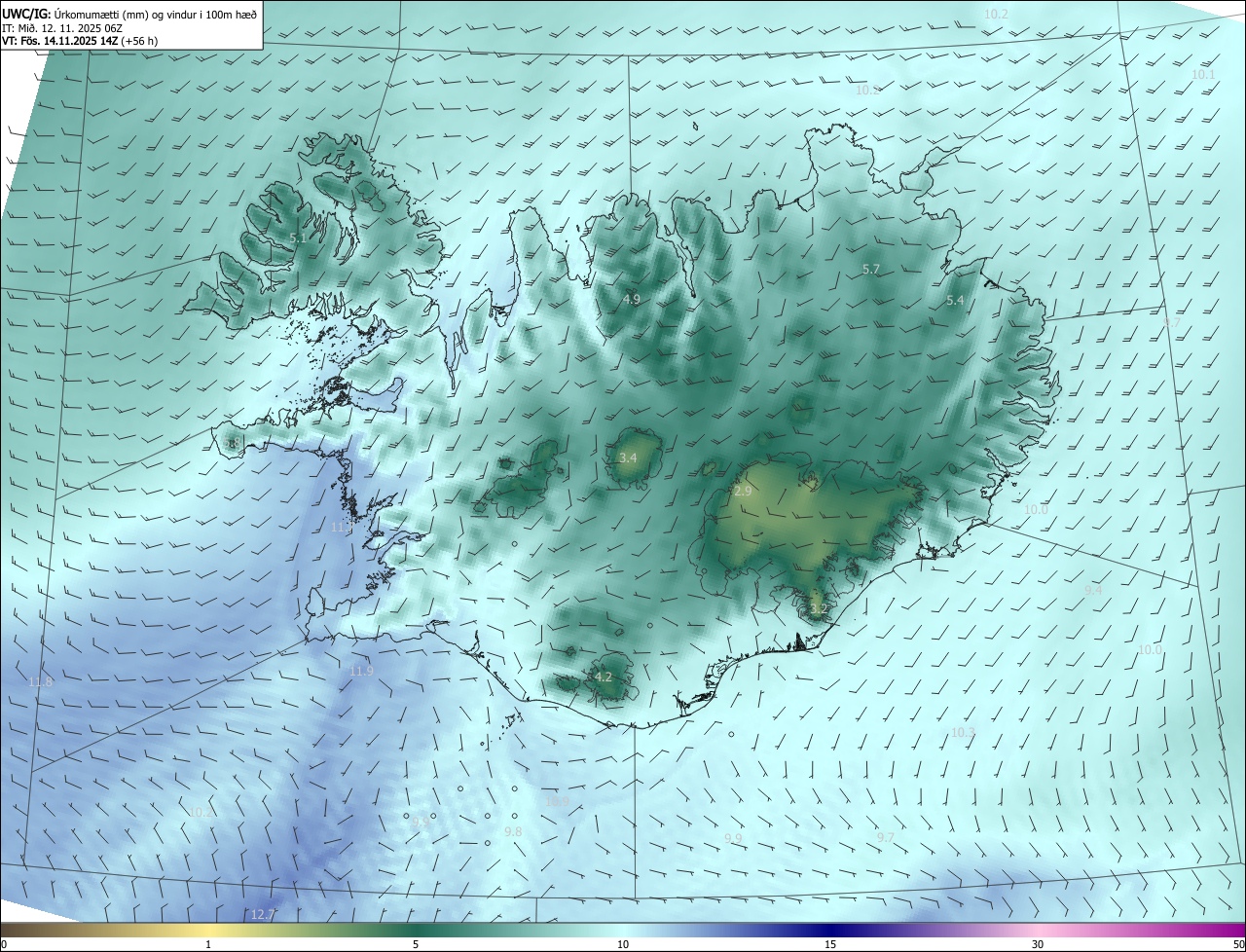
Task: Click the 5.4 value on the map
Action: (955, 301)
